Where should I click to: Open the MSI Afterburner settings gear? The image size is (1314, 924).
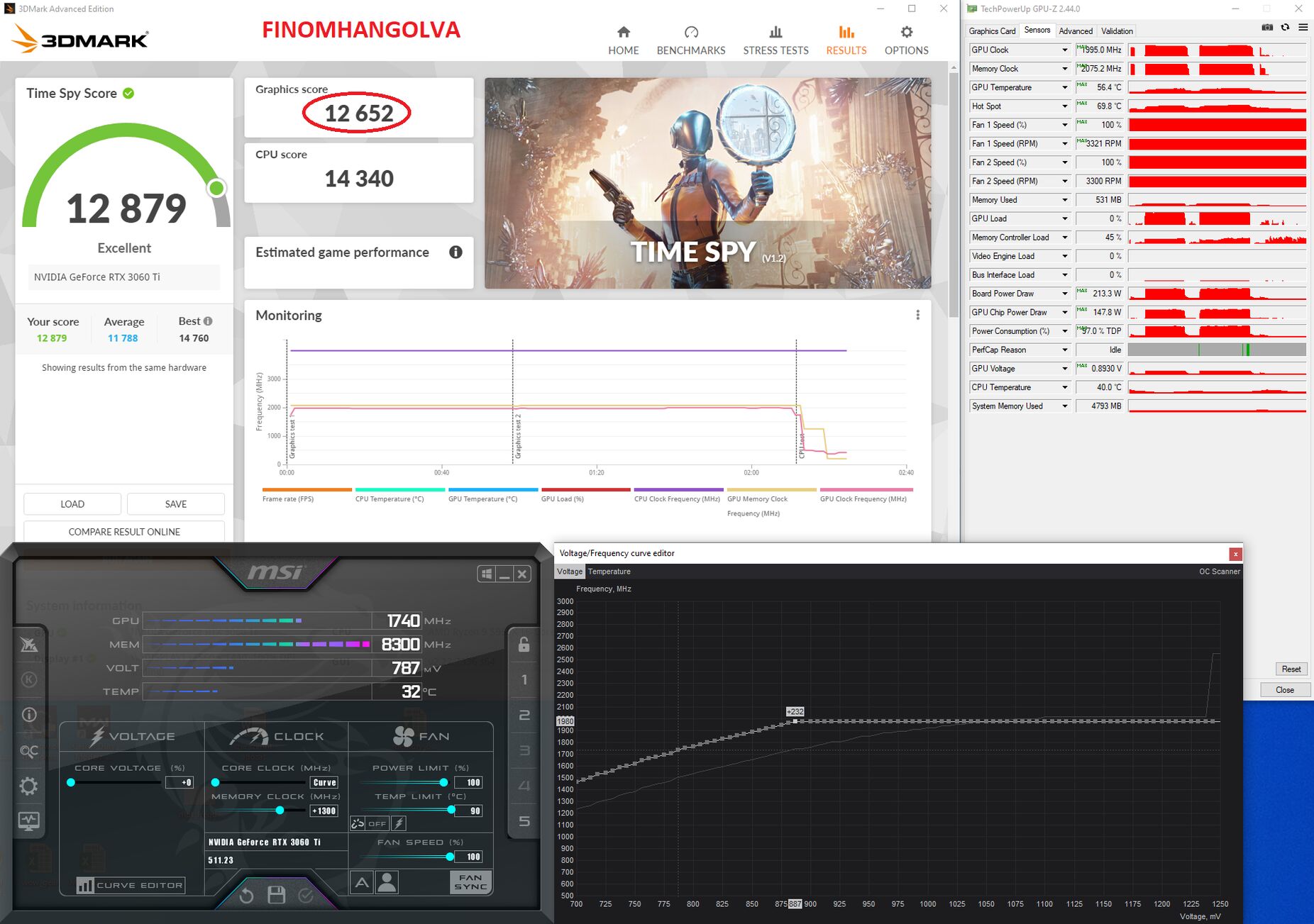29,786
